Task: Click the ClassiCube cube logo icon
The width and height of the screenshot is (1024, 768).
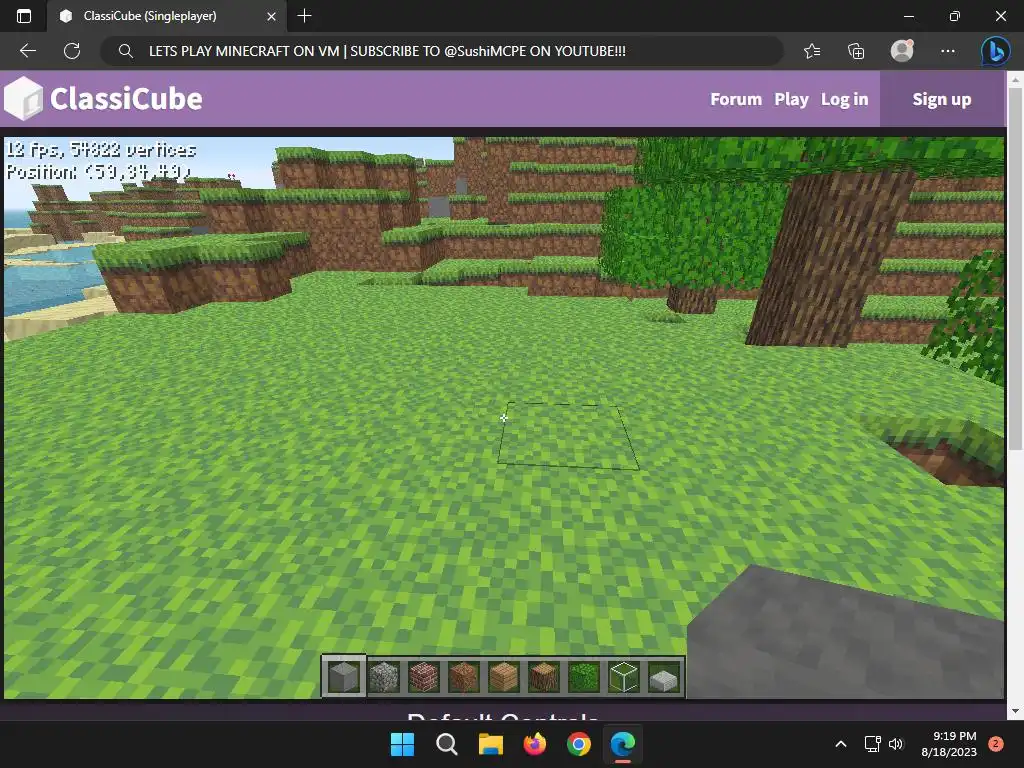Action: 24,99
